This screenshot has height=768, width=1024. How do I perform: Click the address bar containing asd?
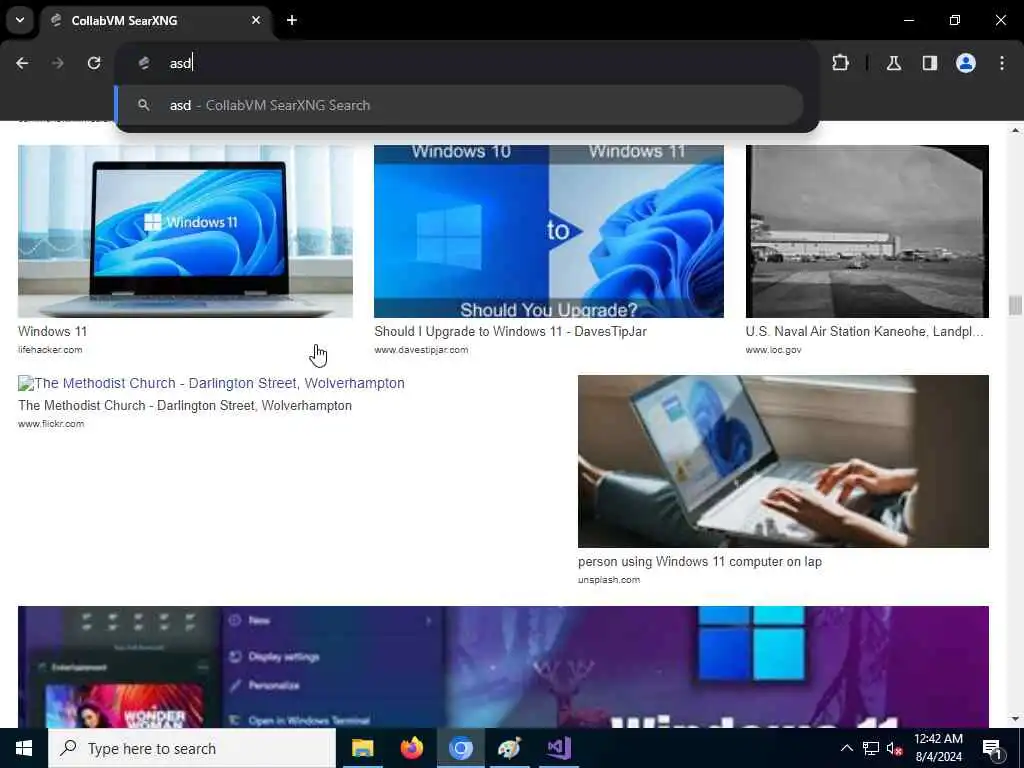pos(467,63)
